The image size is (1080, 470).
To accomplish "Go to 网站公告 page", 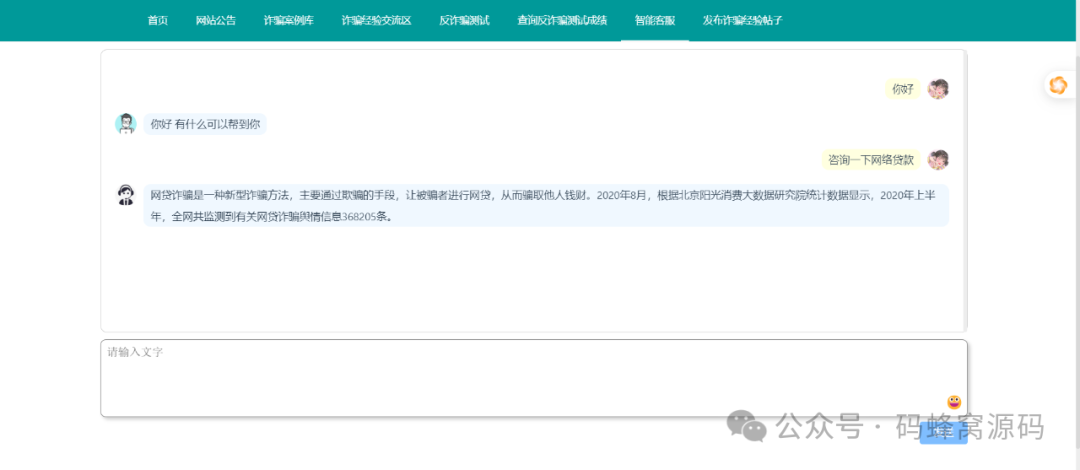I will 216,20.
